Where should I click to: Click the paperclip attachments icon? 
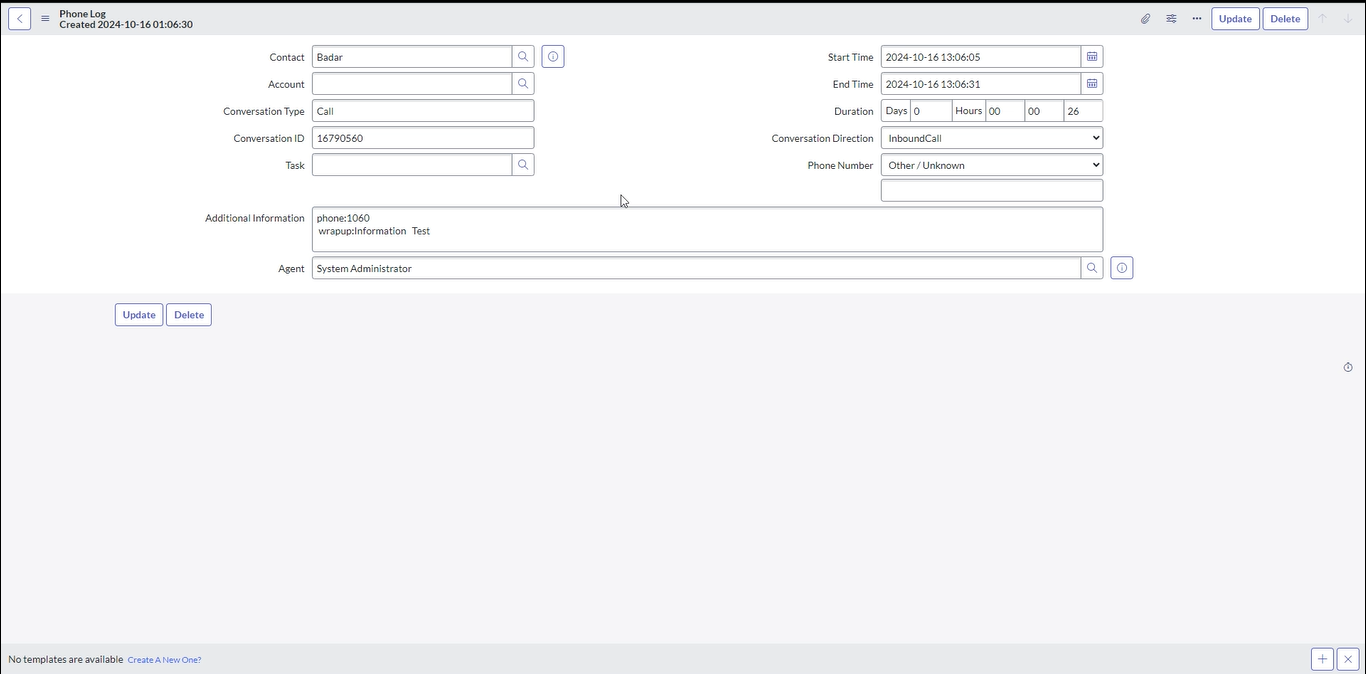[1145, 19]
